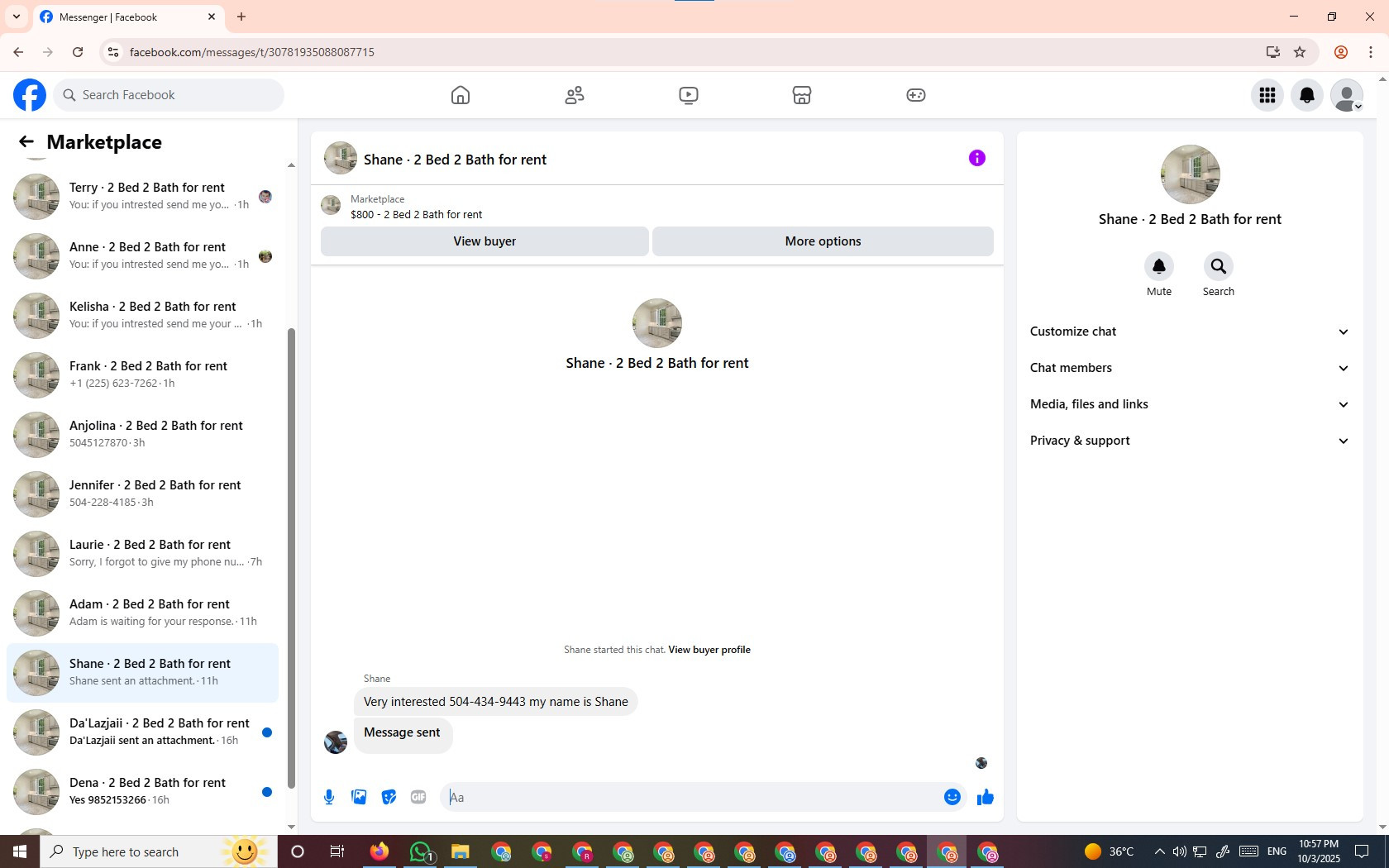Image resolution: width=1389 pixels, height=868 pixels.
Task: Focus the Aa message input field
Action: point(691,797)
